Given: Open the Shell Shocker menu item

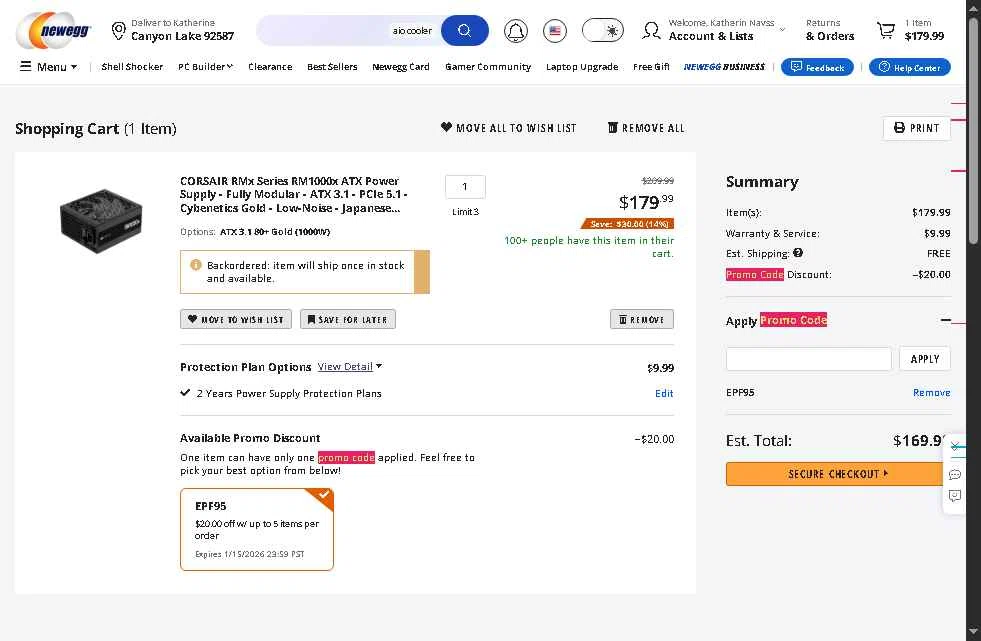Looking at the screenshot, I should point(132,66).
